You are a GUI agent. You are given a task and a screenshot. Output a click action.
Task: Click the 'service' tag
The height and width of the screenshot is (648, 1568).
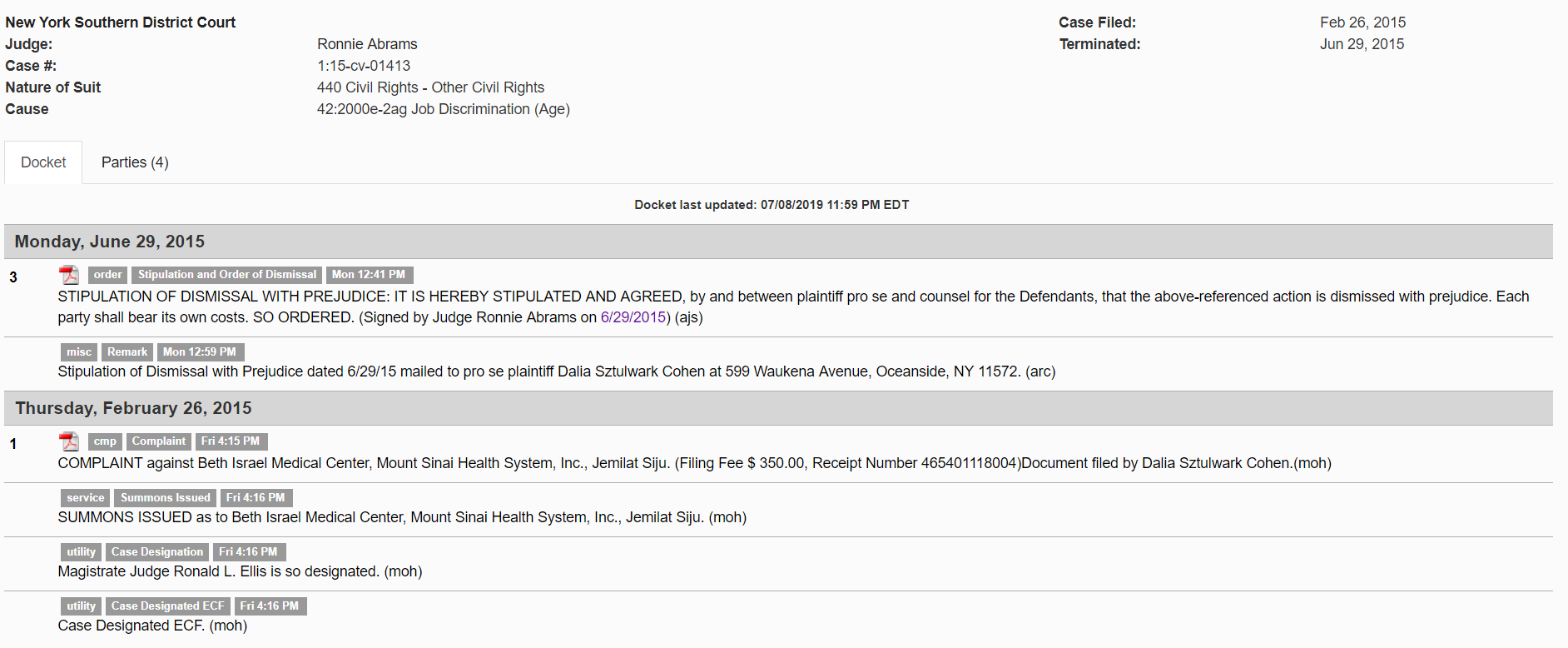(x=86, y=498)
